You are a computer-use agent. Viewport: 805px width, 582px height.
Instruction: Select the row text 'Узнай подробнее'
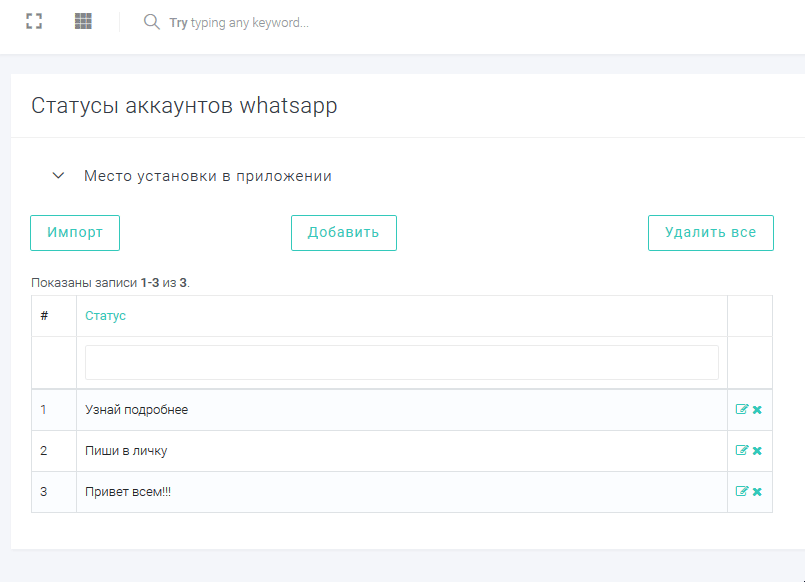pos(136,410)
